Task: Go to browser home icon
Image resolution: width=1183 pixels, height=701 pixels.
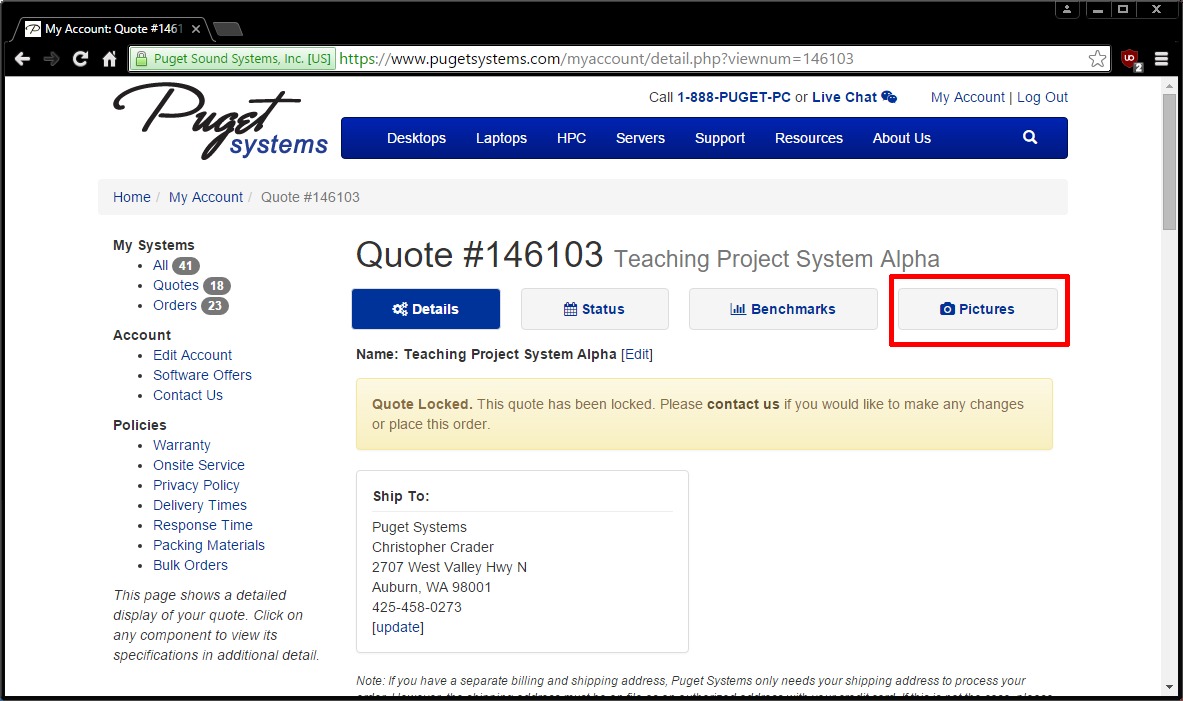Action: coord(110,59)
